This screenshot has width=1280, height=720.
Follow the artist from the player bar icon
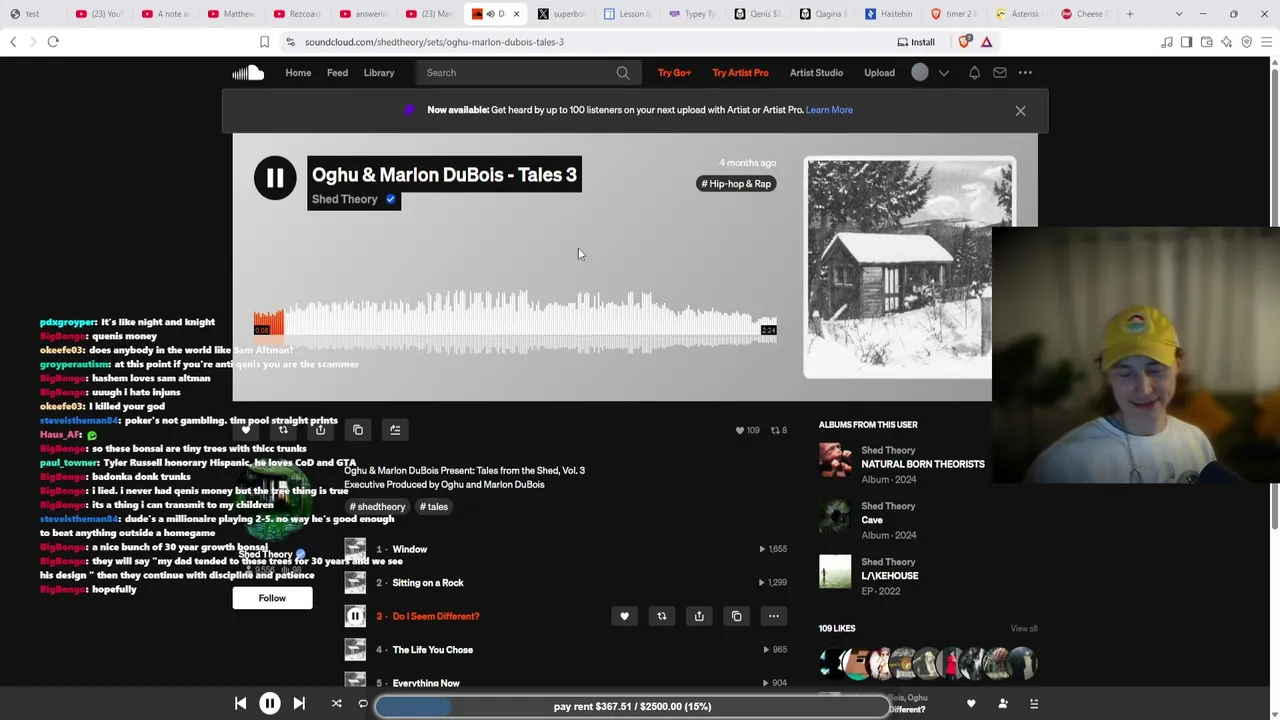(1003, 704)
